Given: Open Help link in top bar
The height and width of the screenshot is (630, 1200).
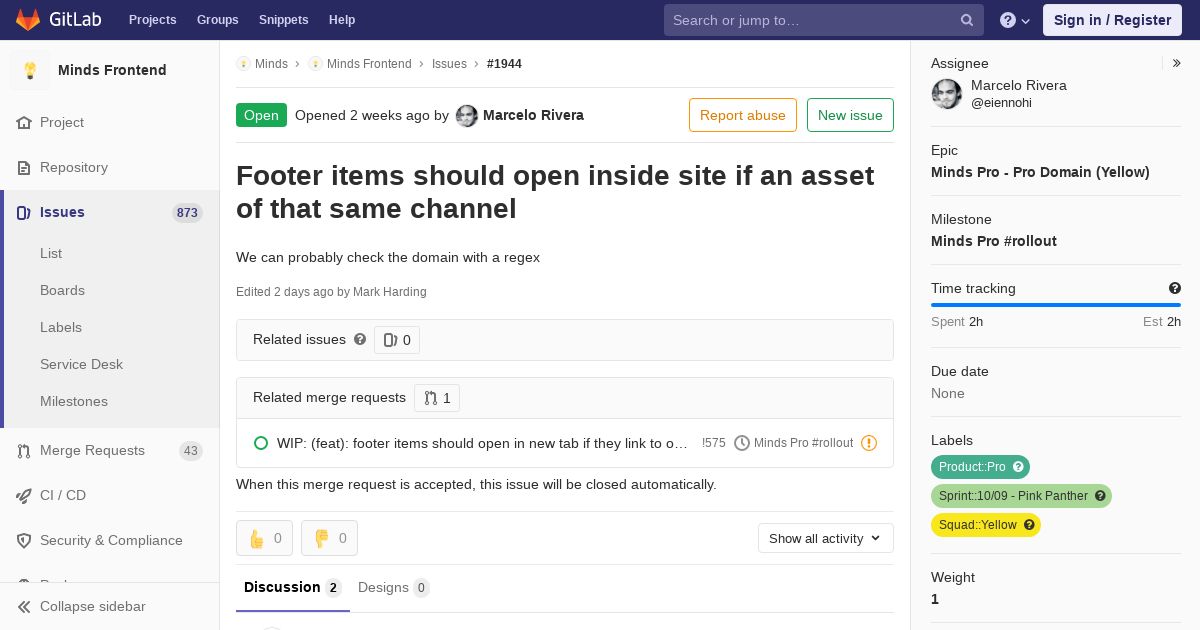Looking at the screenshot, I should 342,20.
